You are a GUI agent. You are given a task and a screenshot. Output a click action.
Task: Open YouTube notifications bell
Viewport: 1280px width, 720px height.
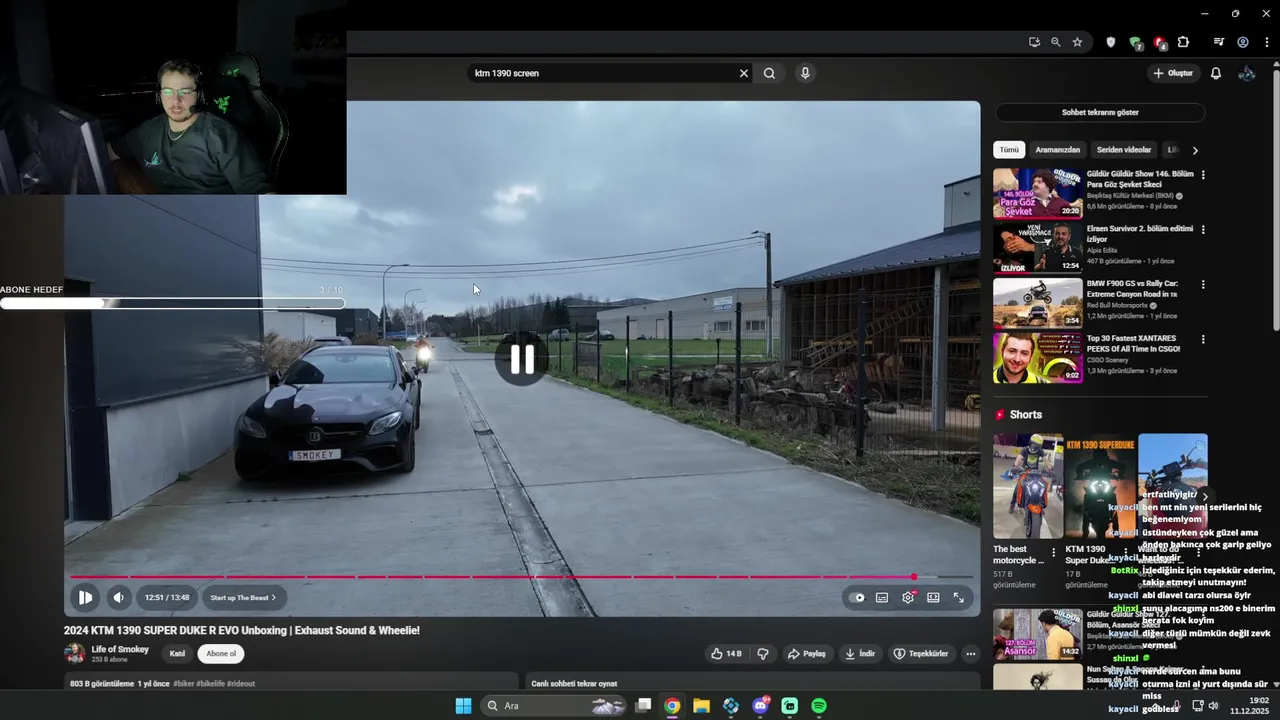[1216, 73]
